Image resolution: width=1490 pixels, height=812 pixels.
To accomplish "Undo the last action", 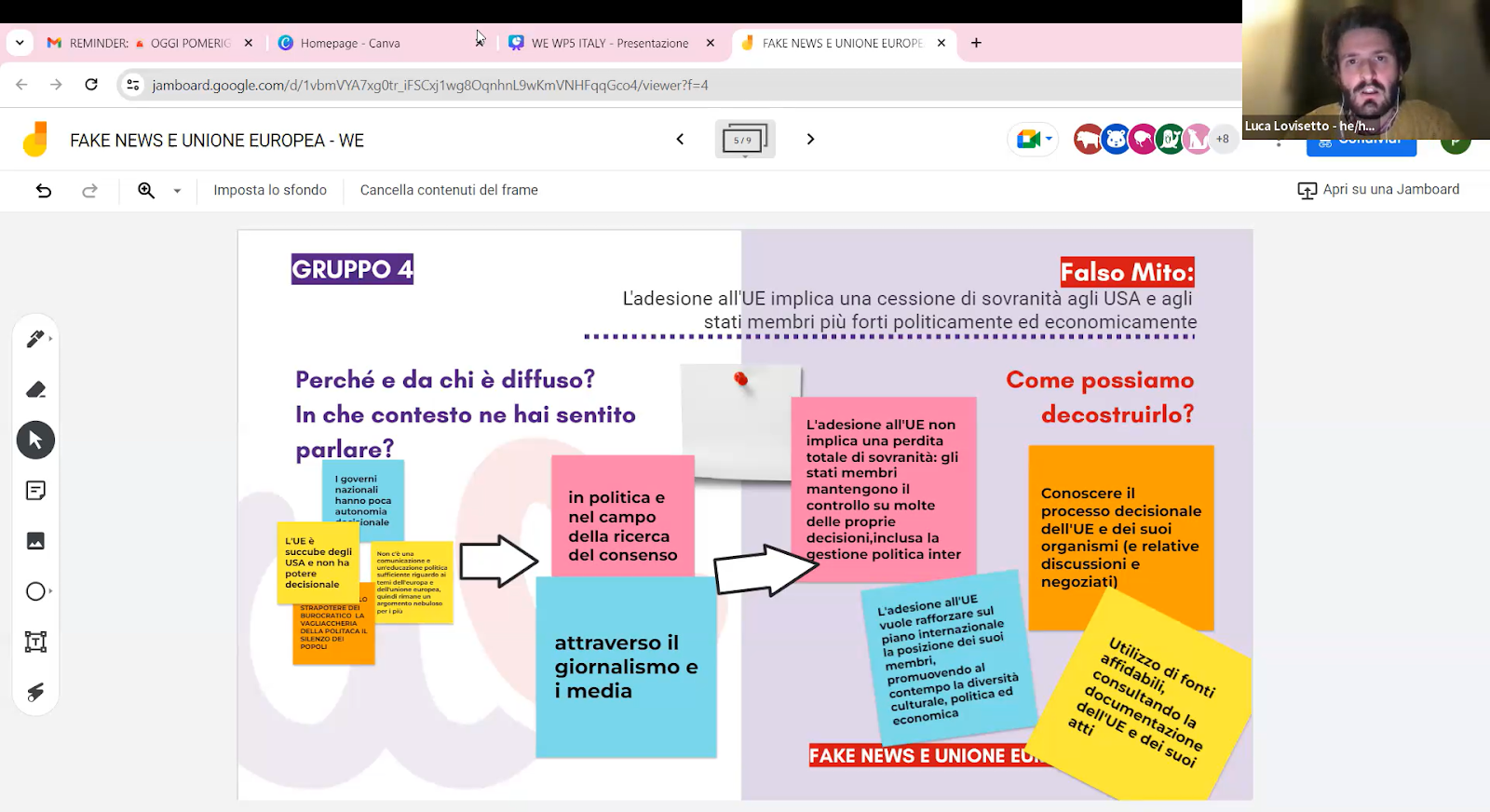I will pos(44,190).
